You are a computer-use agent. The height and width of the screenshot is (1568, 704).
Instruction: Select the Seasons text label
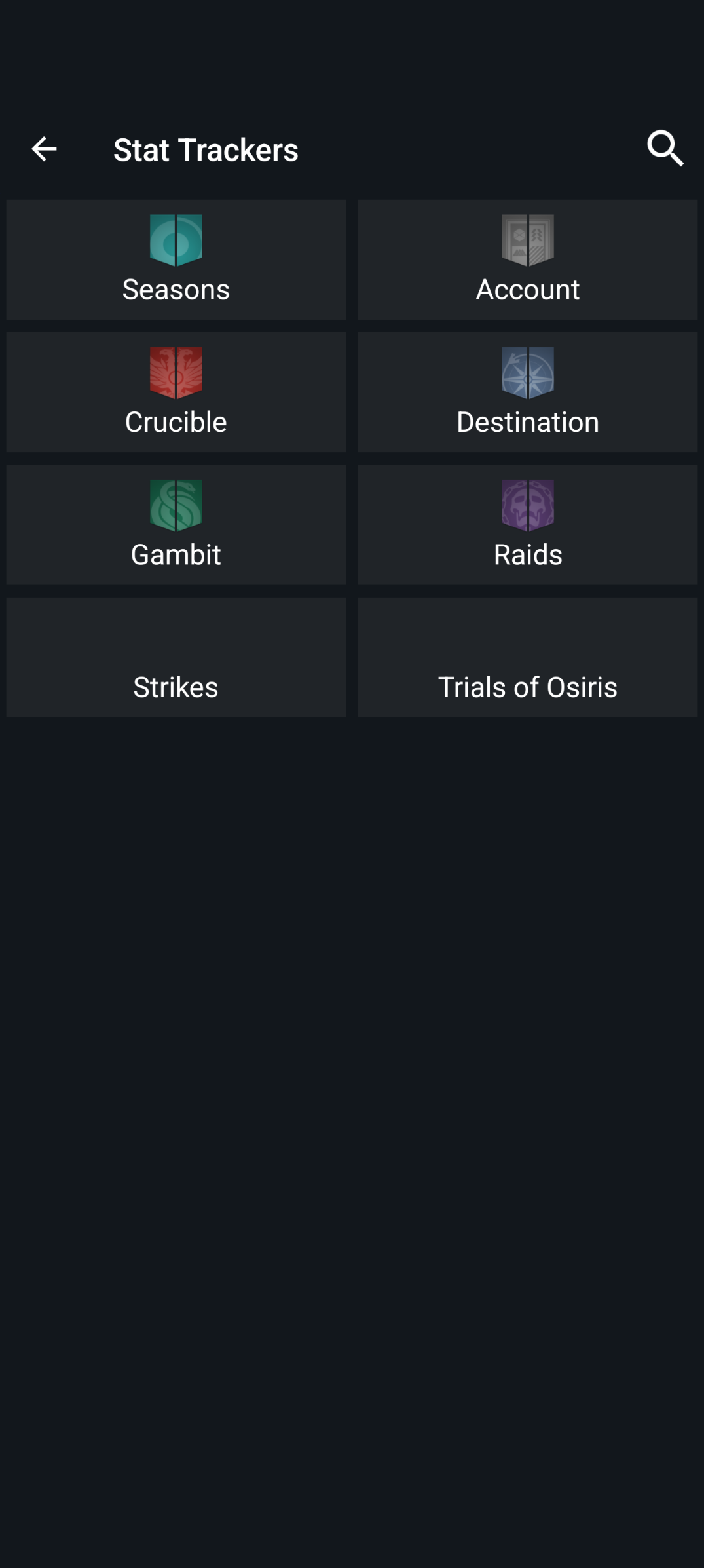pyautogui.click(x=176, y=290)
